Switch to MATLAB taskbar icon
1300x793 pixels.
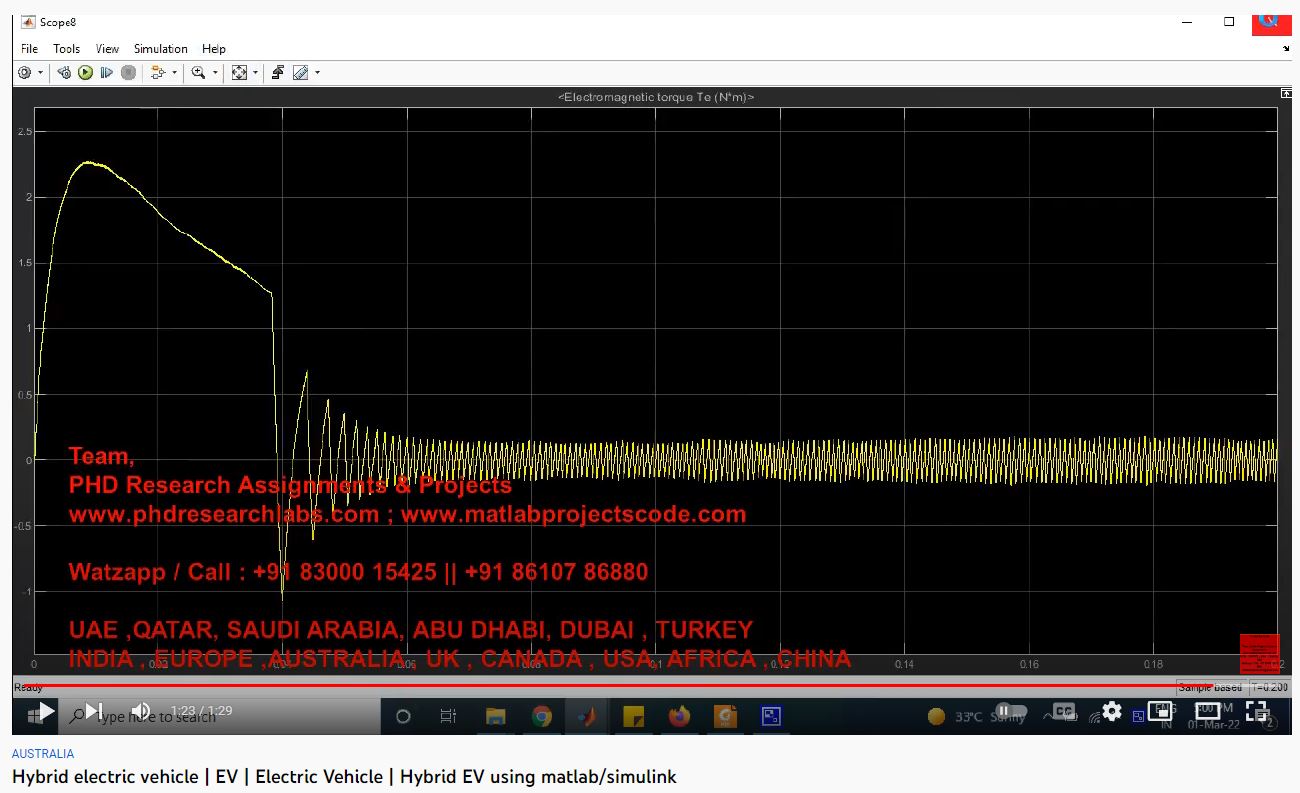[x=587, y=716]
